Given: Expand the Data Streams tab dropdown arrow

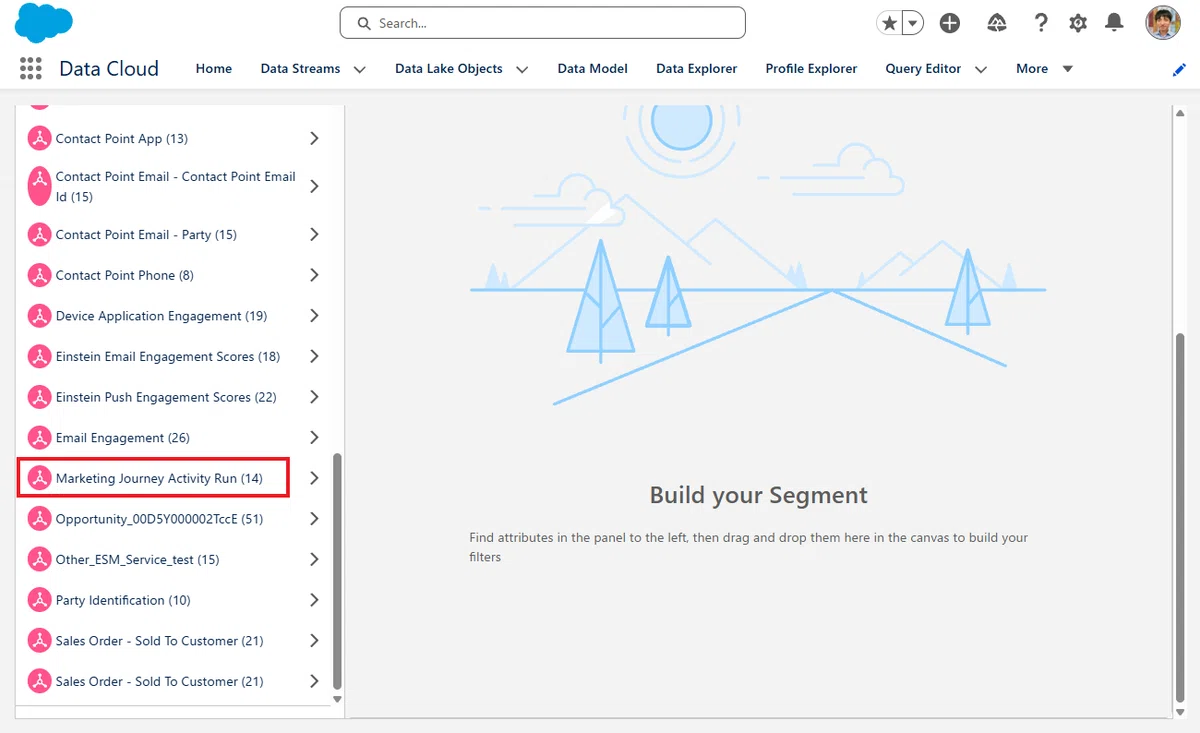Looking at the screenshot, I should [359, 69].
